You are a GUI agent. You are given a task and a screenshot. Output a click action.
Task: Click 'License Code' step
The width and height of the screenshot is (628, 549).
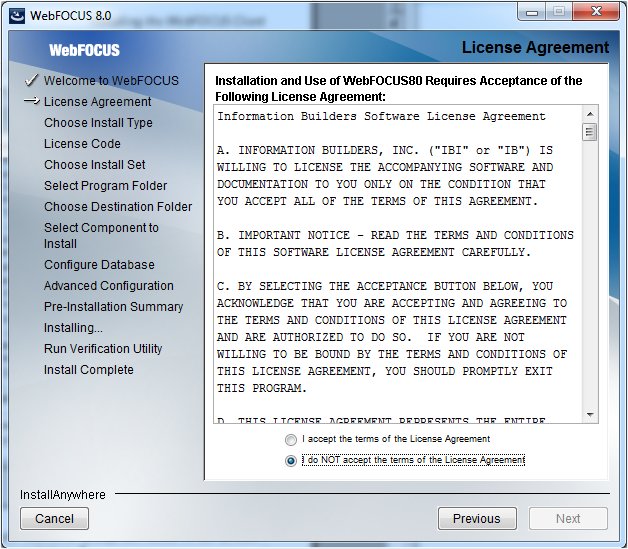83,143
